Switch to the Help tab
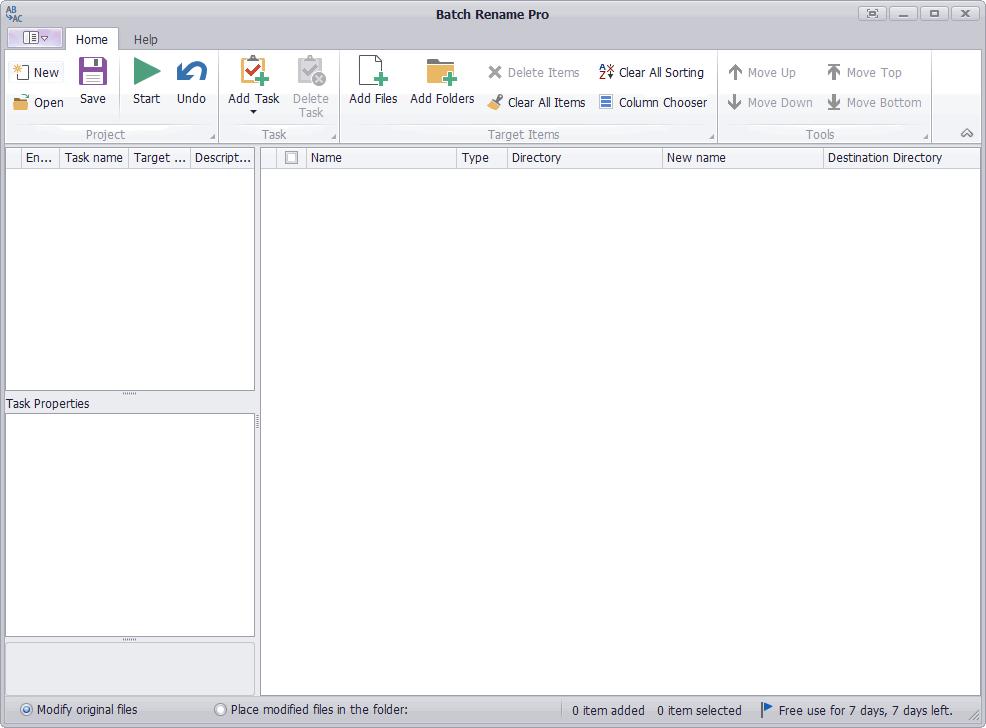 coord(145,40)
